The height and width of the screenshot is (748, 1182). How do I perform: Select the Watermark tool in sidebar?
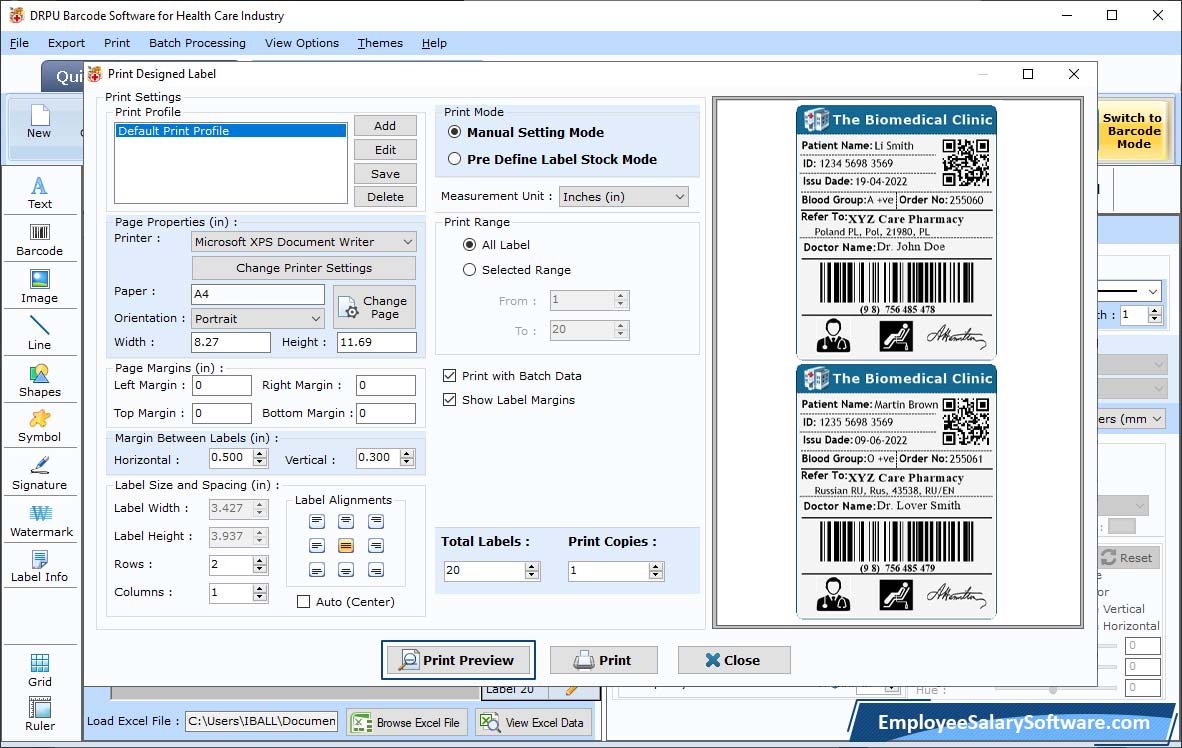click(41, 521)
